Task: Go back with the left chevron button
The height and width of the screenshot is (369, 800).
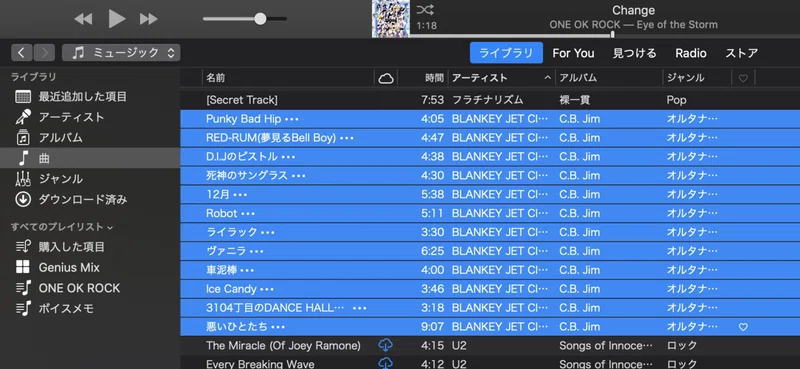Action: (21, 53)
